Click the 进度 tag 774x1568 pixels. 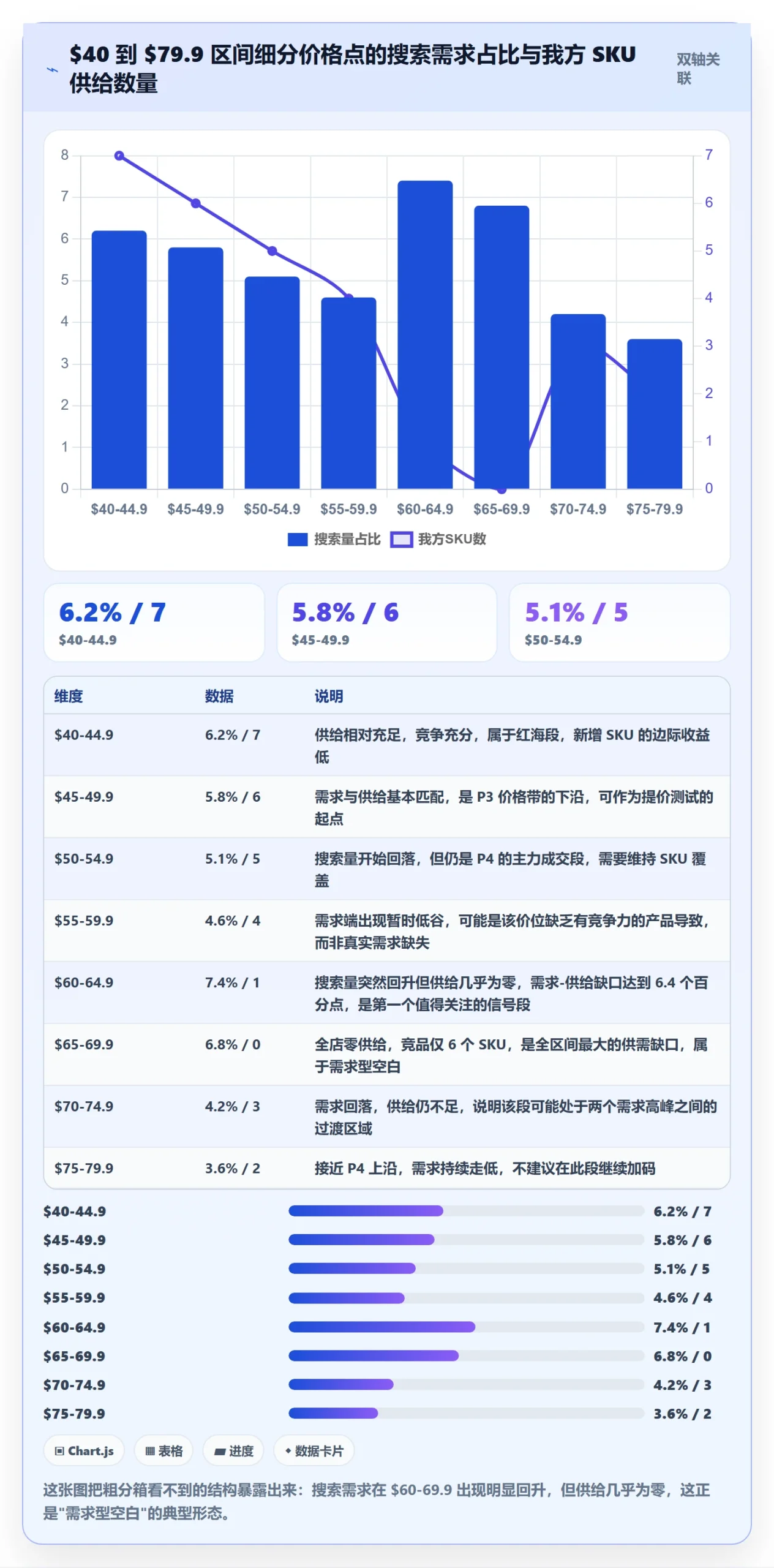233,1451
